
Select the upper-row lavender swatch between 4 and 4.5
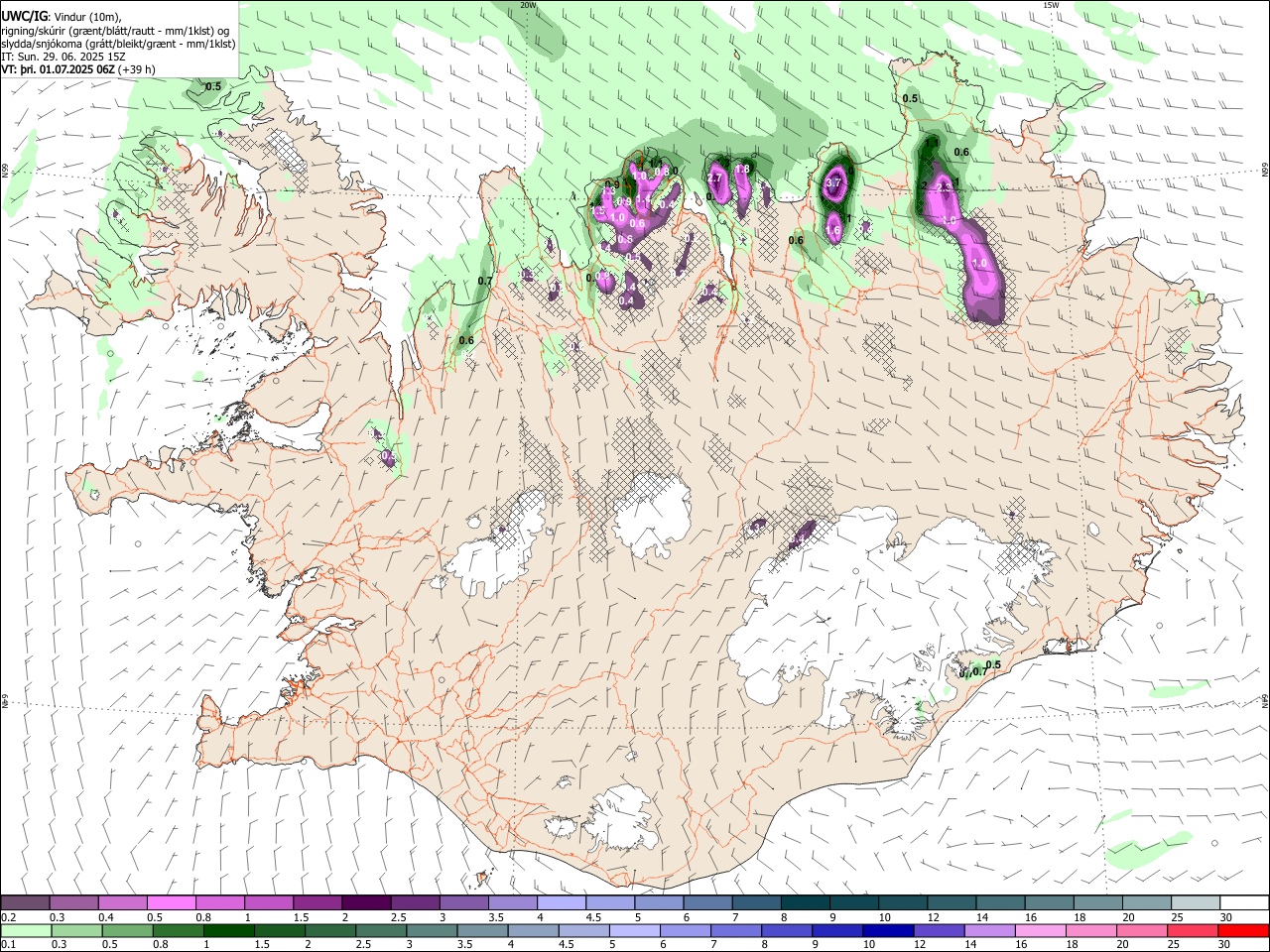[x=562, y=902]
